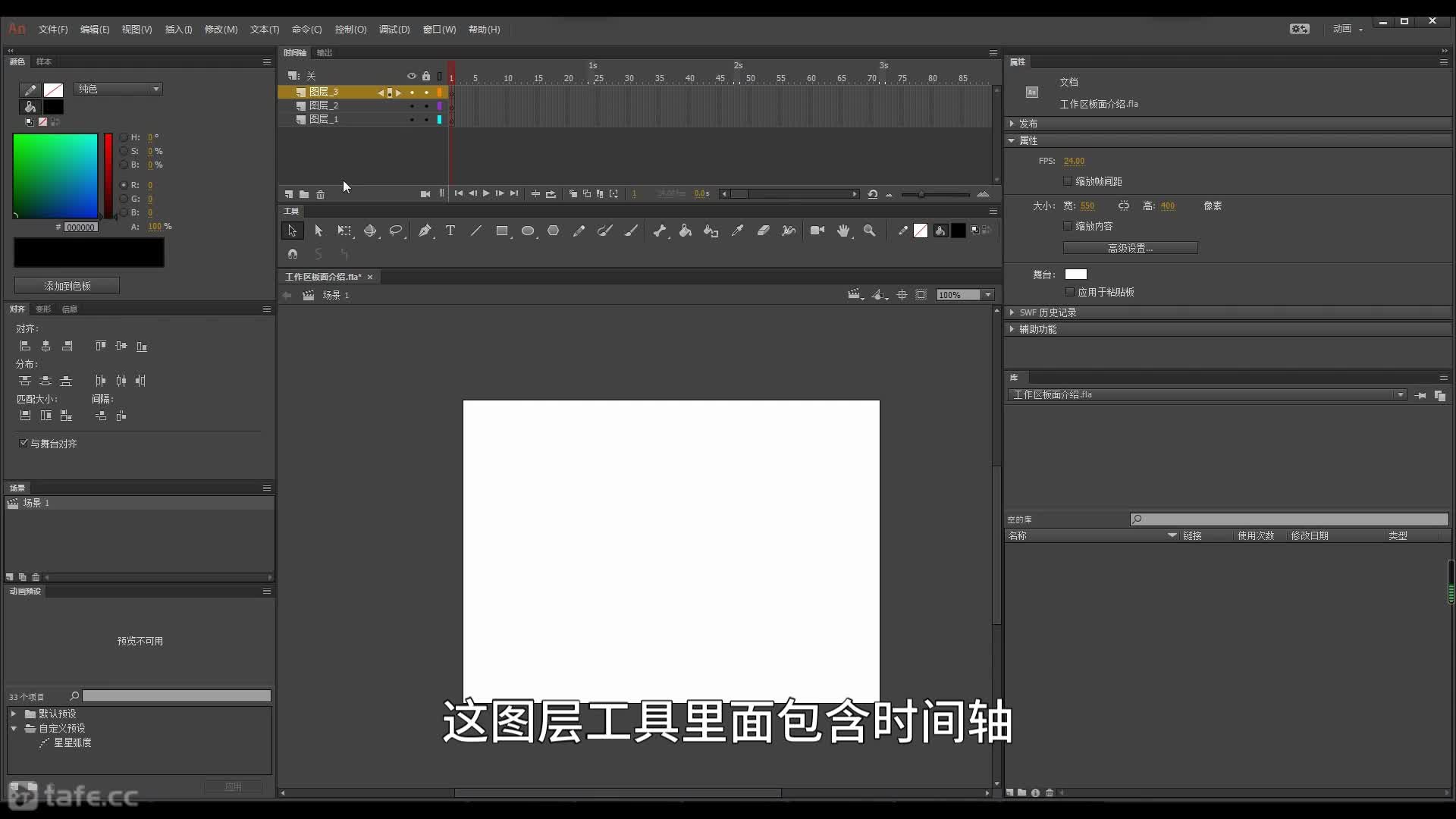Screen dimensions: 1456x819
Task: Switch to the 输出 output tab
Action: tap(325, 52)
